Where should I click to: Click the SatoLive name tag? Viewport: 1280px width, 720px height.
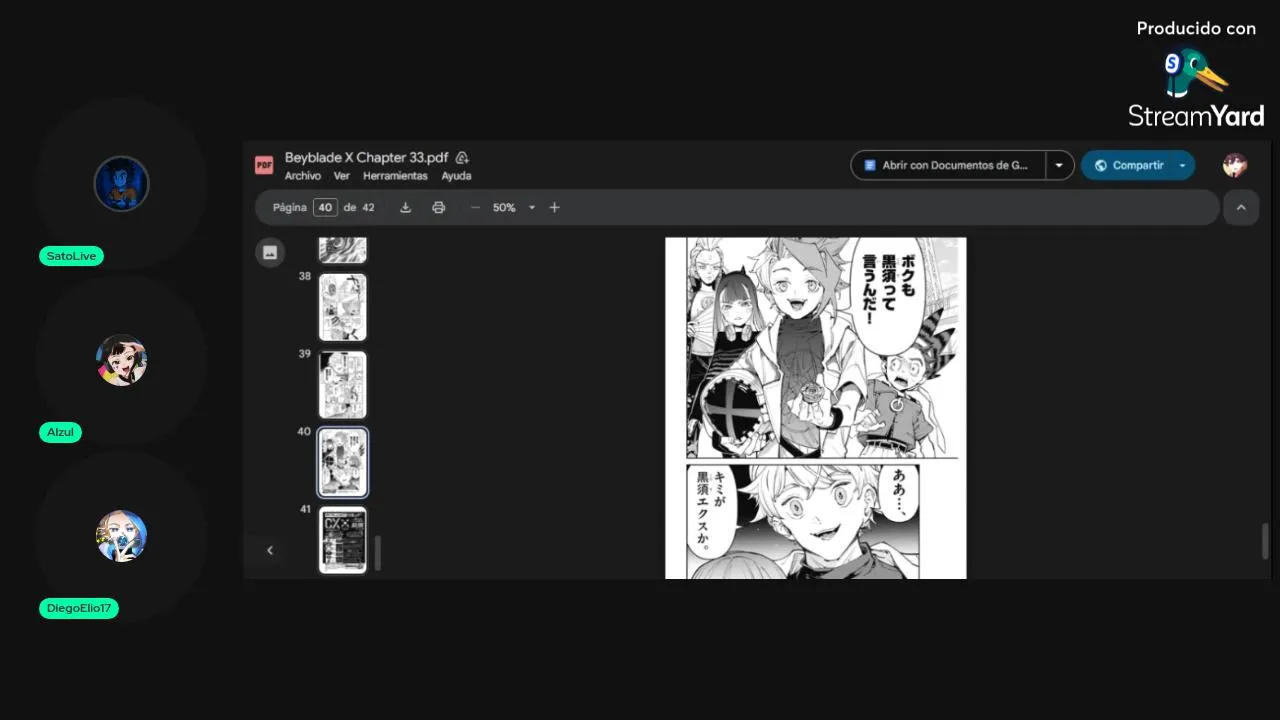(x=71, y=256)
